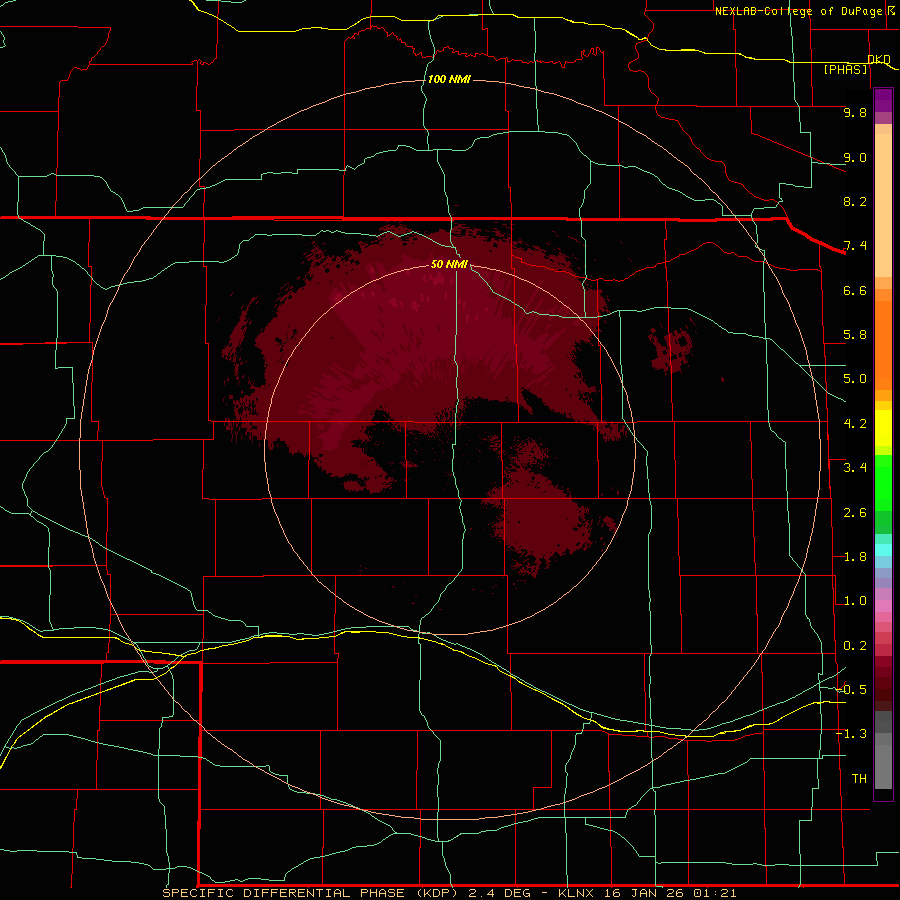Click the 50 NMI range ring label

(449, 264)
